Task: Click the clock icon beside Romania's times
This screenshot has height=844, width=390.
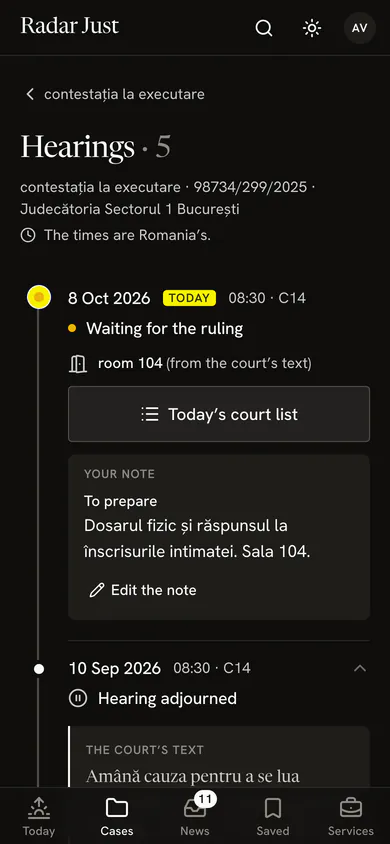Action: coord(28,235)
